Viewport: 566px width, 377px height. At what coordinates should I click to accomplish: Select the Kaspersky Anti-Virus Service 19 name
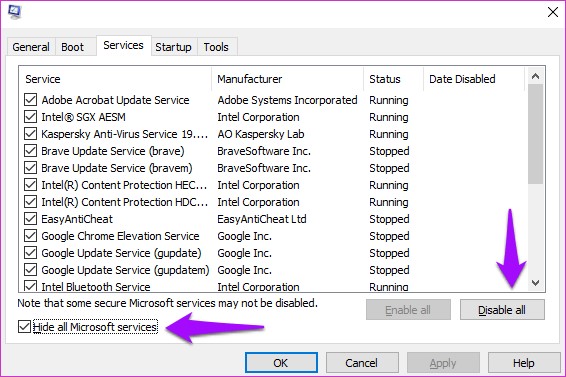(x=125, y=134)
